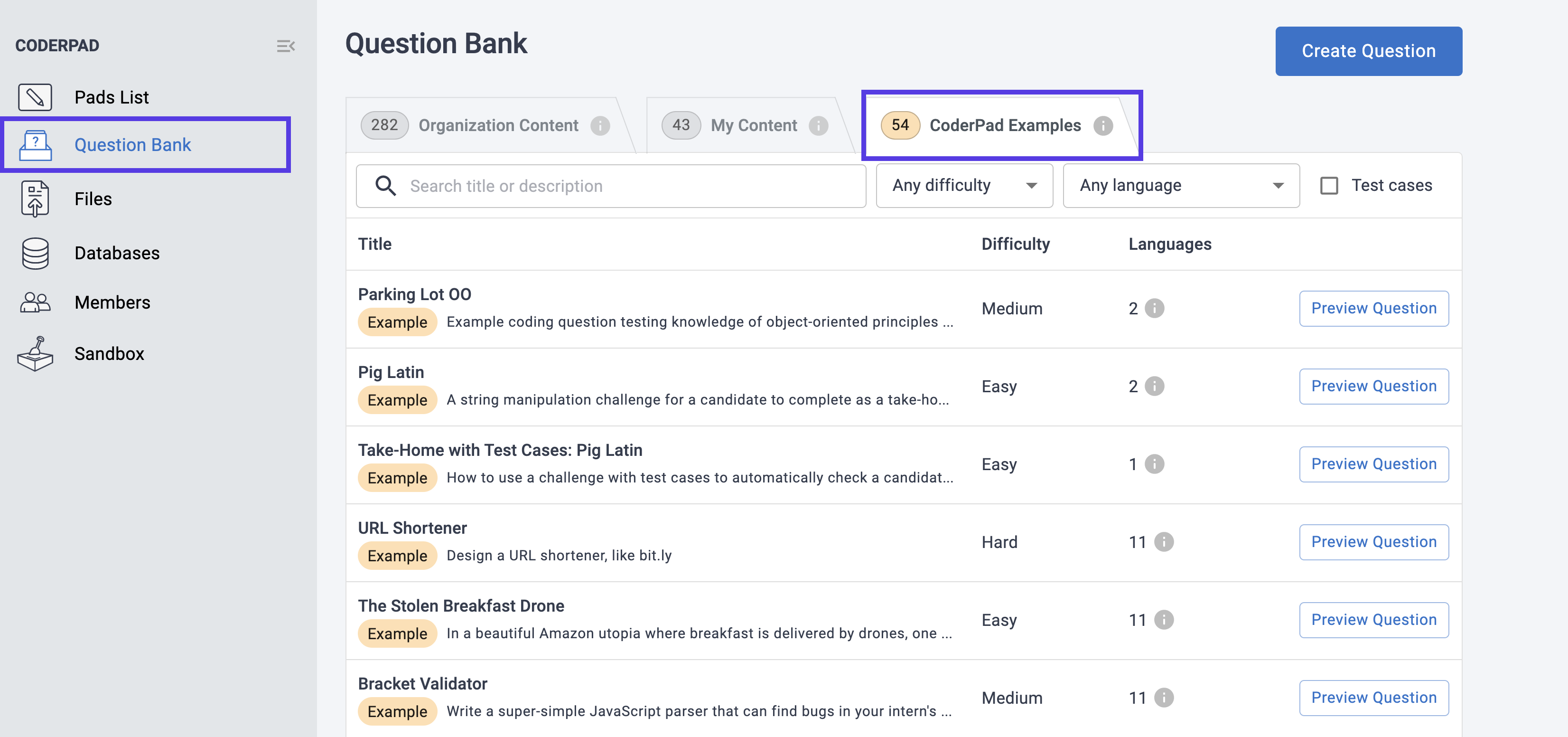Preview the Pig Latin question
Viewport: 1568px width, 737px height.
[1373, 386]
